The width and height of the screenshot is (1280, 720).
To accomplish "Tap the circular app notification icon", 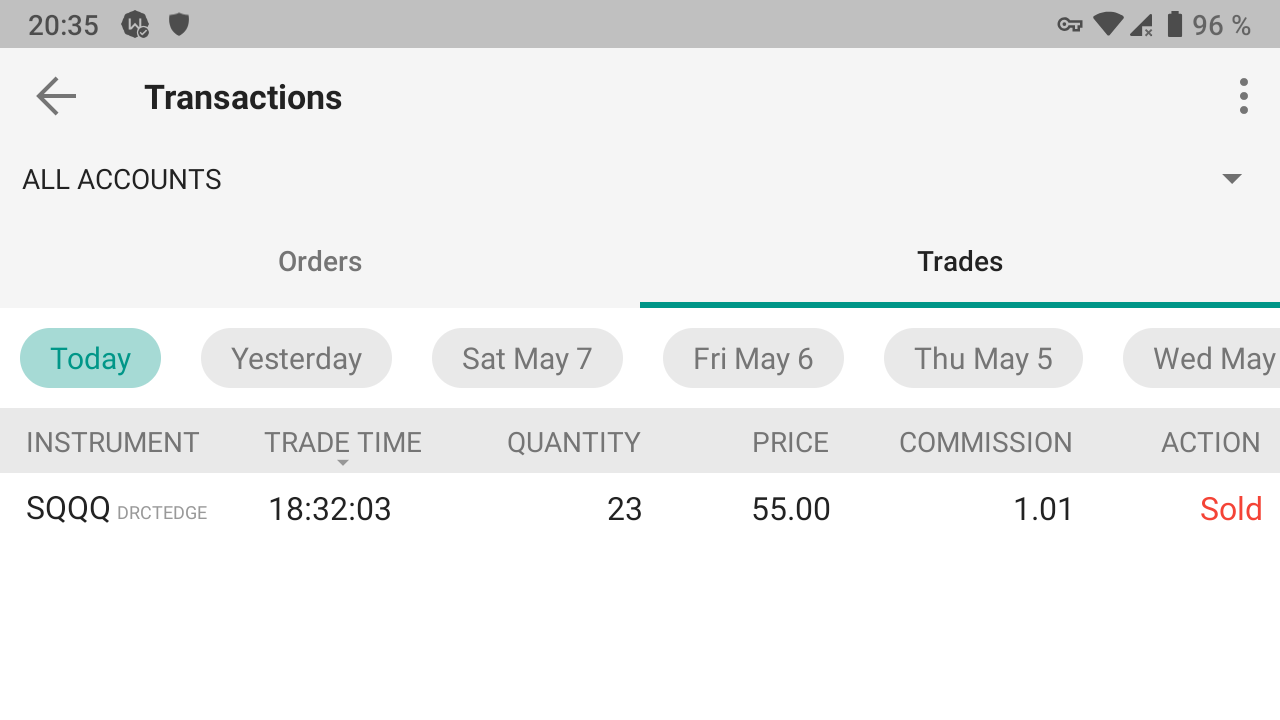I will click(135, 24).
